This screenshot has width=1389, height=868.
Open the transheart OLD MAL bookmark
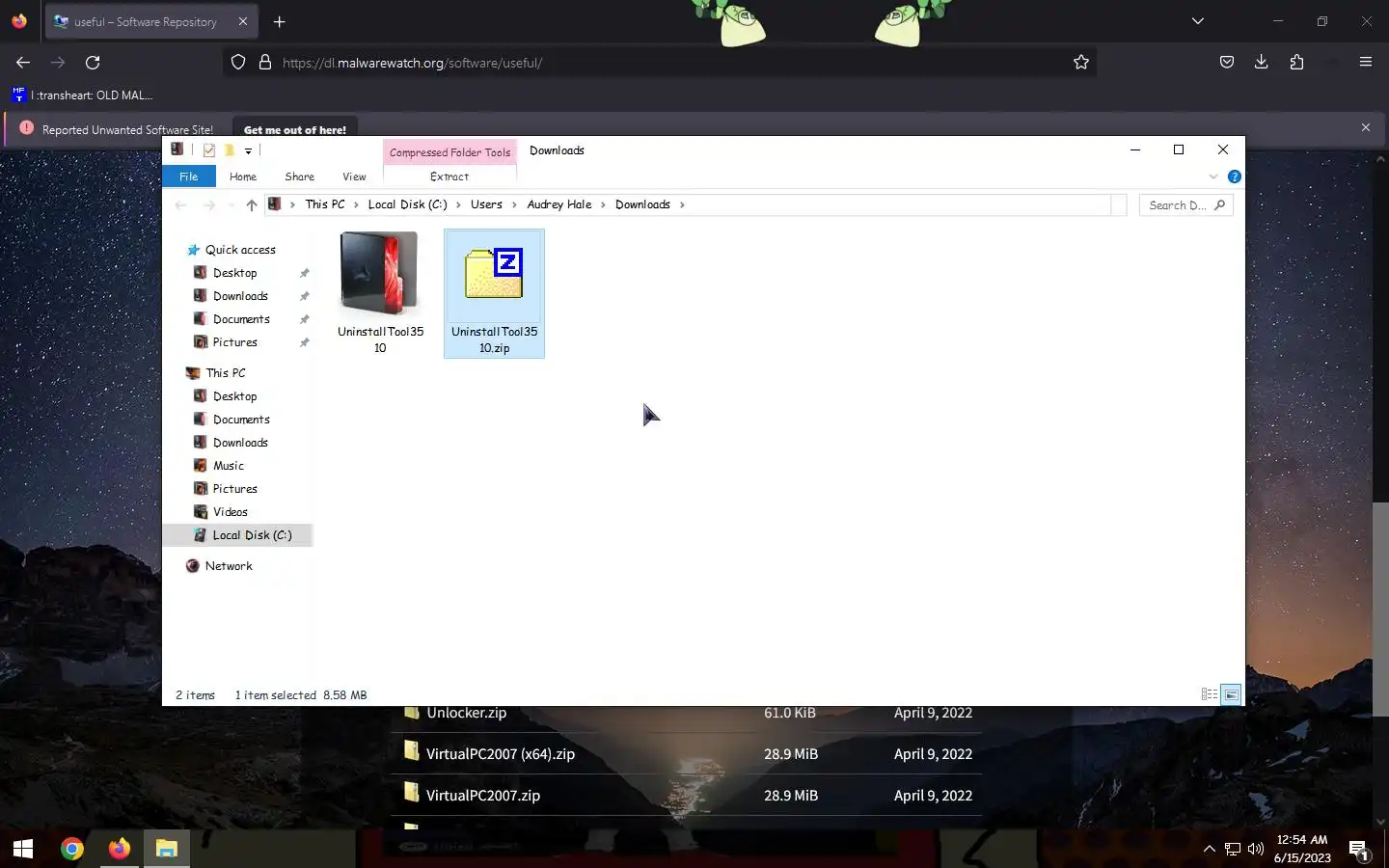83,95
